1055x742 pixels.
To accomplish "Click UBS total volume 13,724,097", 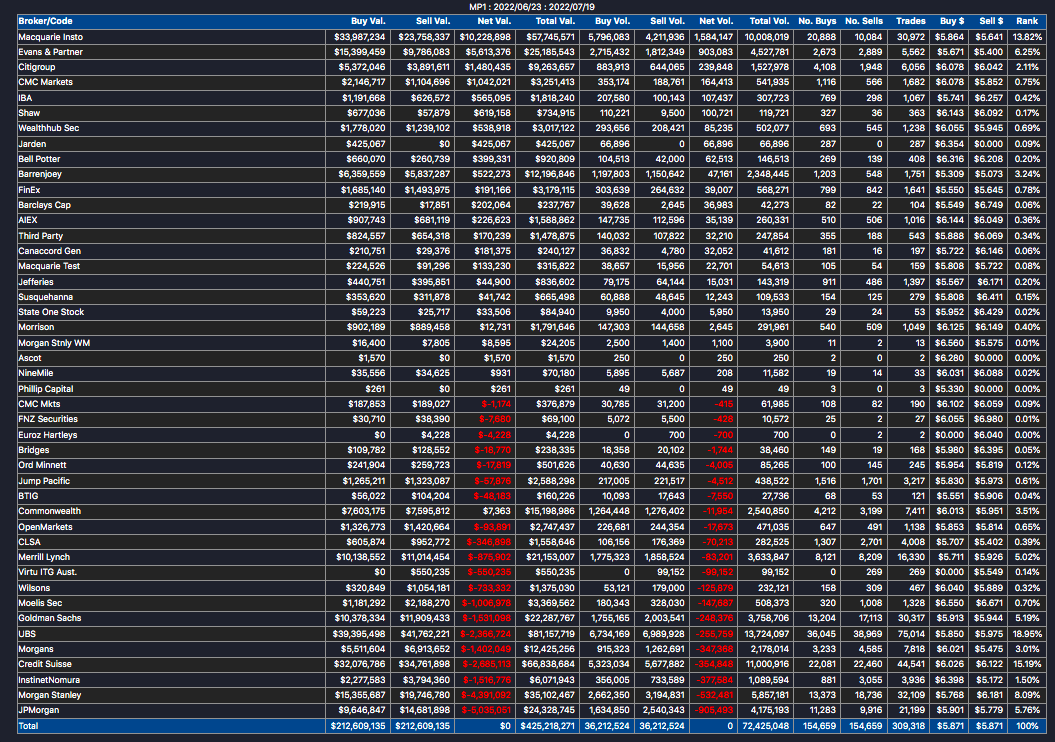I will click(764, 634).
